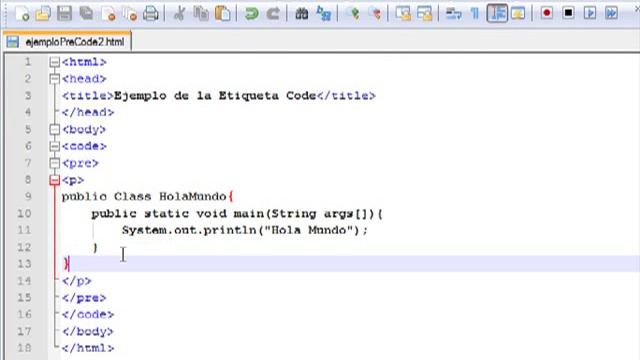Copy selection using the Copy icon

pyautogui.click(x=201, y=13)
